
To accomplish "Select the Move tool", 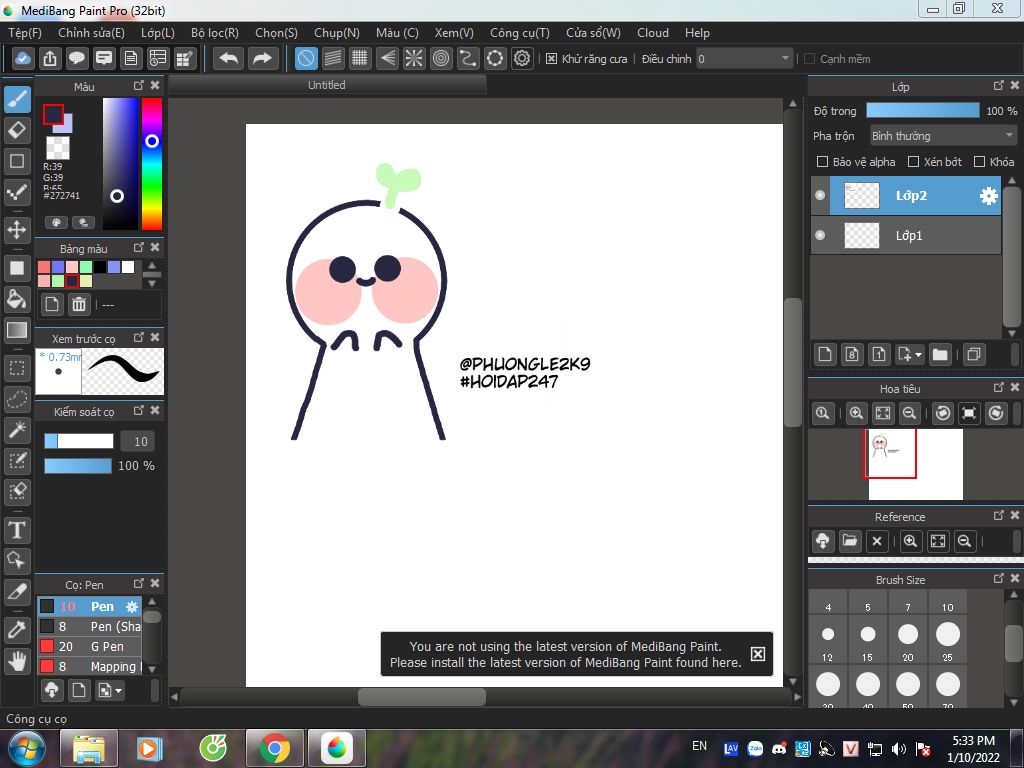I will click(x=18, y=230).
